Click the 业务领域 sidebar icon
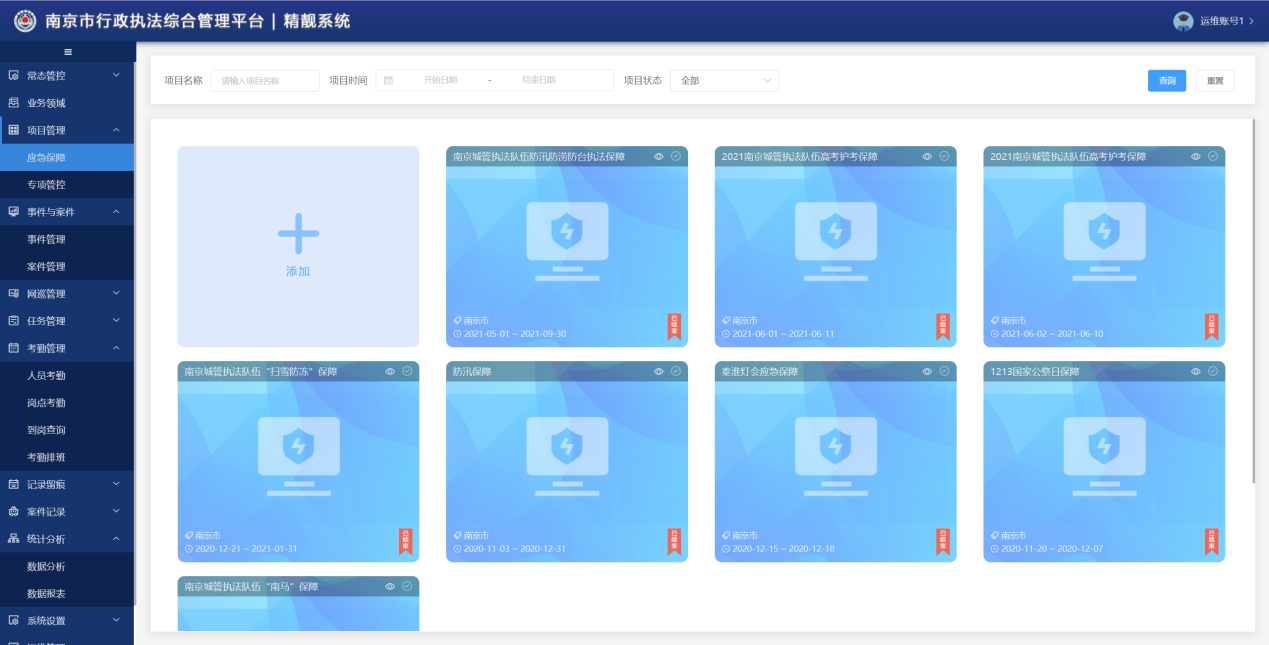 point(14,102)
